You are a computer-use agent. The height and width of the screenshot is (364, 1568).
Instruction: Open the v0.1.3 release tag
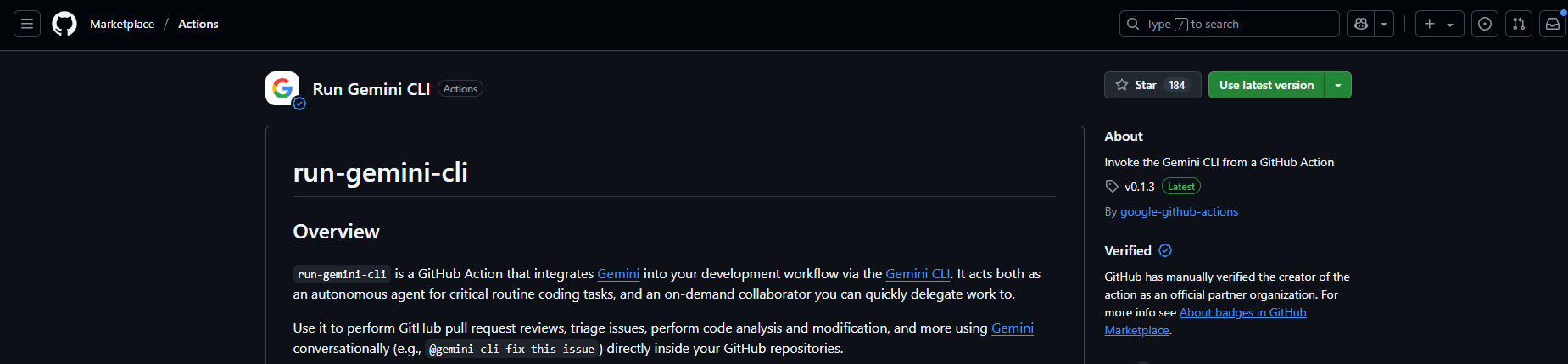click(1140, 187)
